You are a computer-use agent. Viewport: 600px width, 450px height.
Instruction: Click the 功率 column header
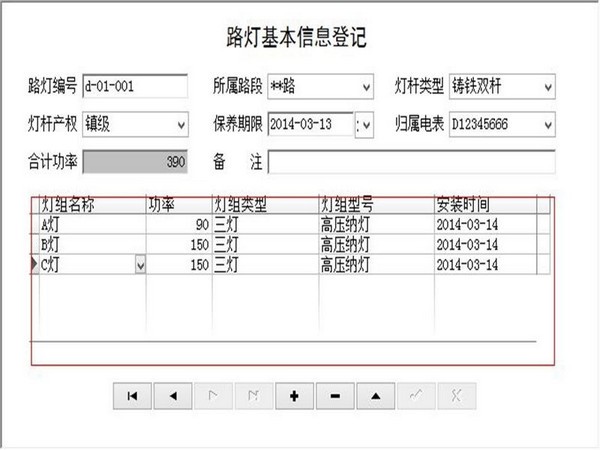(178, 204)
